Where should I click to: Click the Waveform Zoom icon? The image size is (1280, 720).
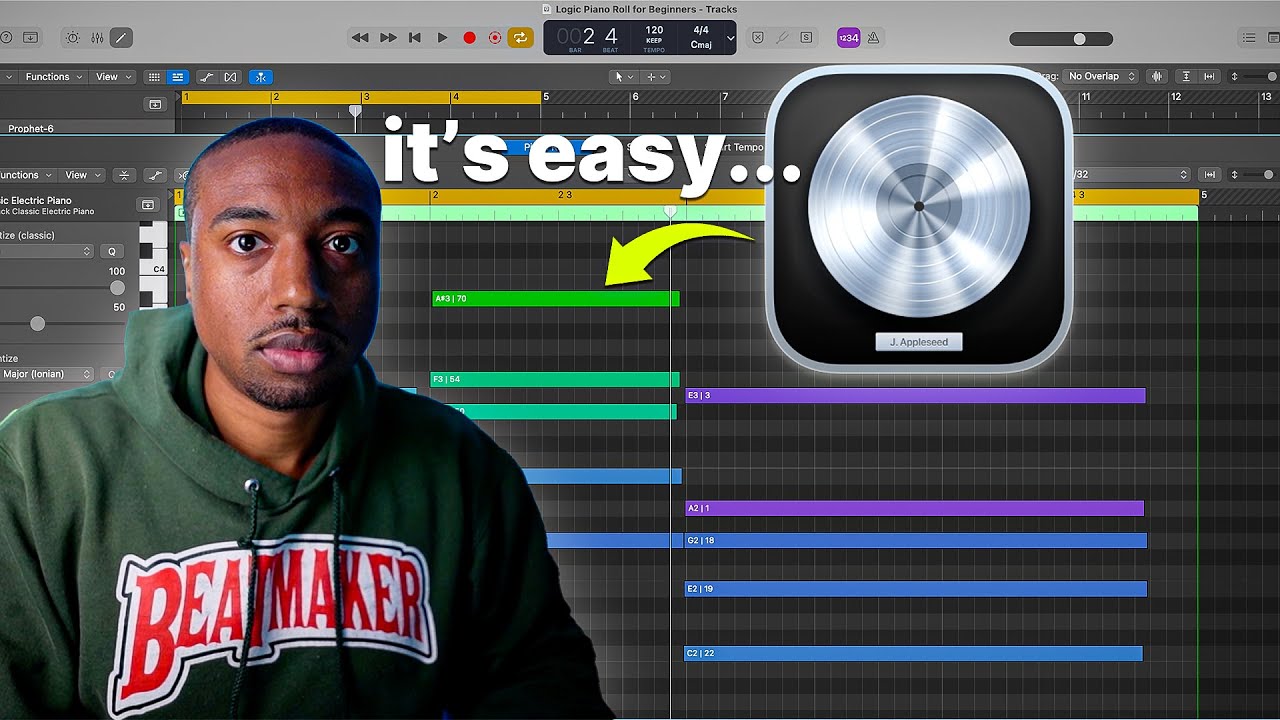(1157, 77)
